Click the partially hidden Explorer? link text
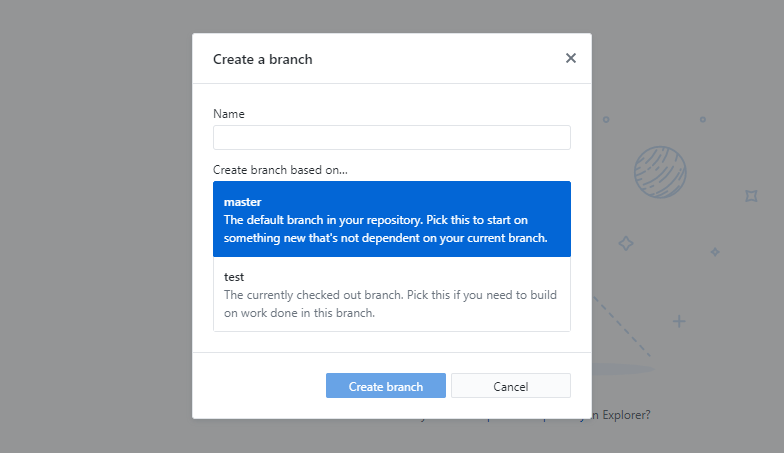784x453 pixels. [x=622, y=415]
